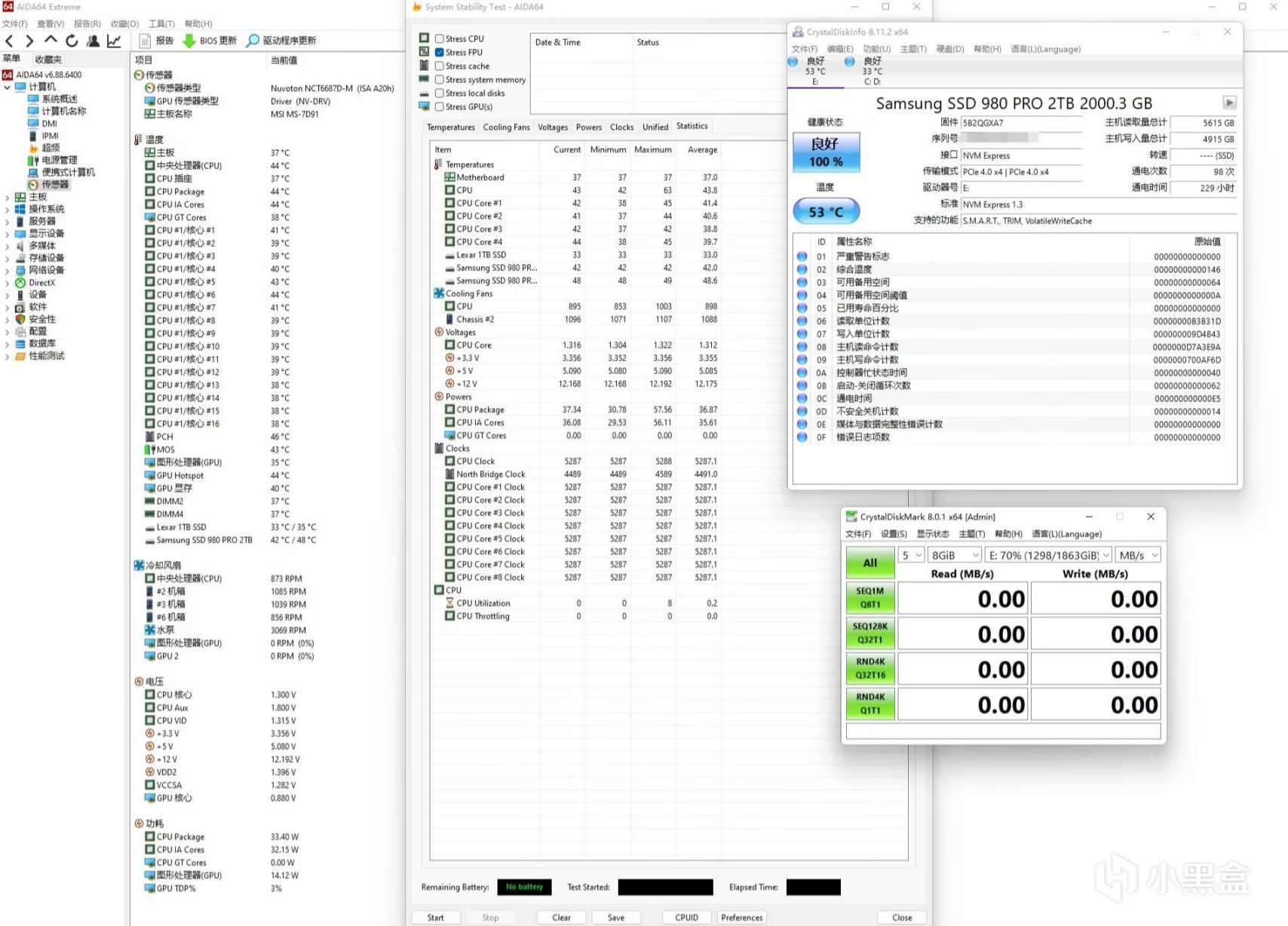Click the 驱动程序更新 magnifier icon
The width and height of the screenshot is (1288, 926).
coord(253,41)
